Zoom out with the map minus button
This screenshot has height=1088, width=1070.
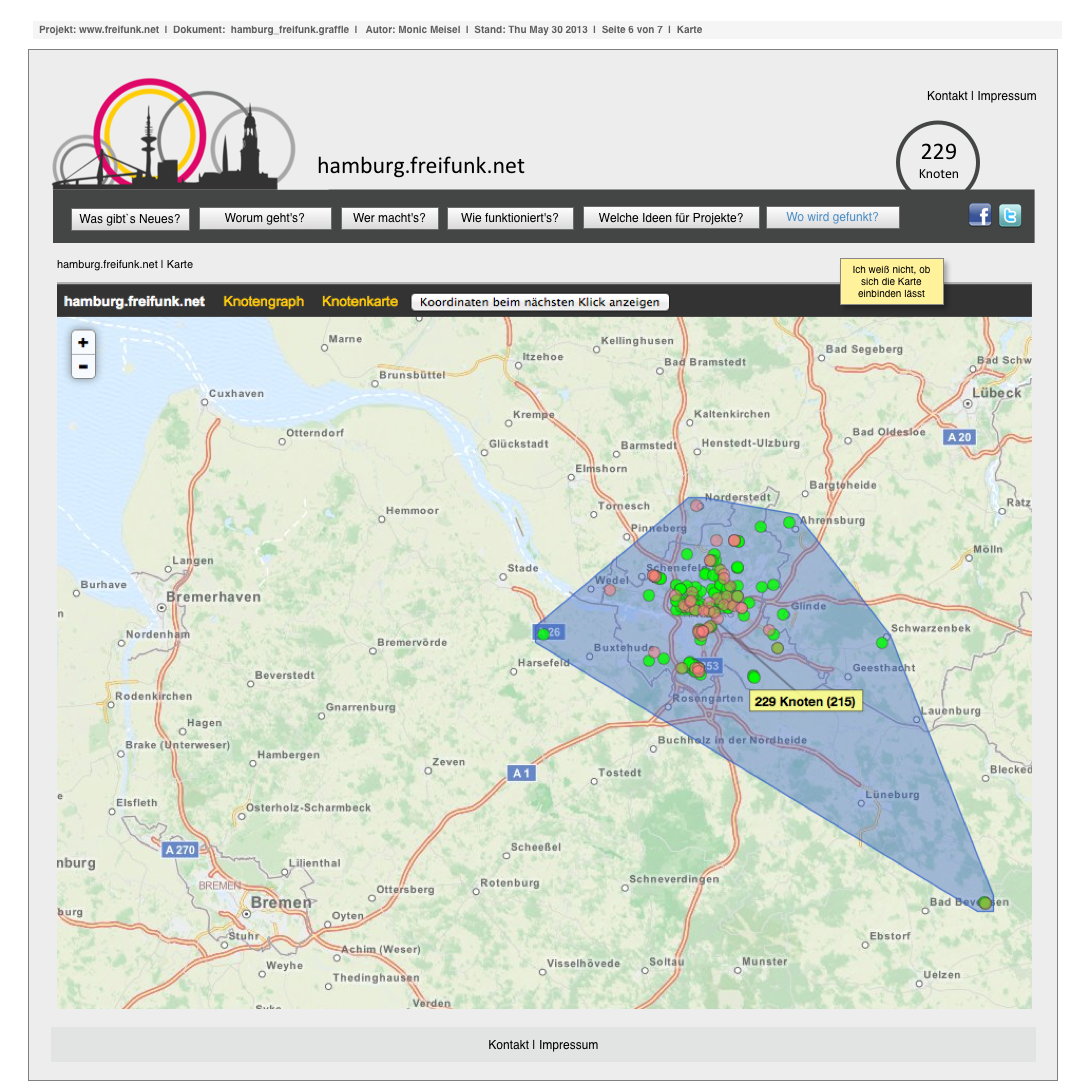click(83, 367)
